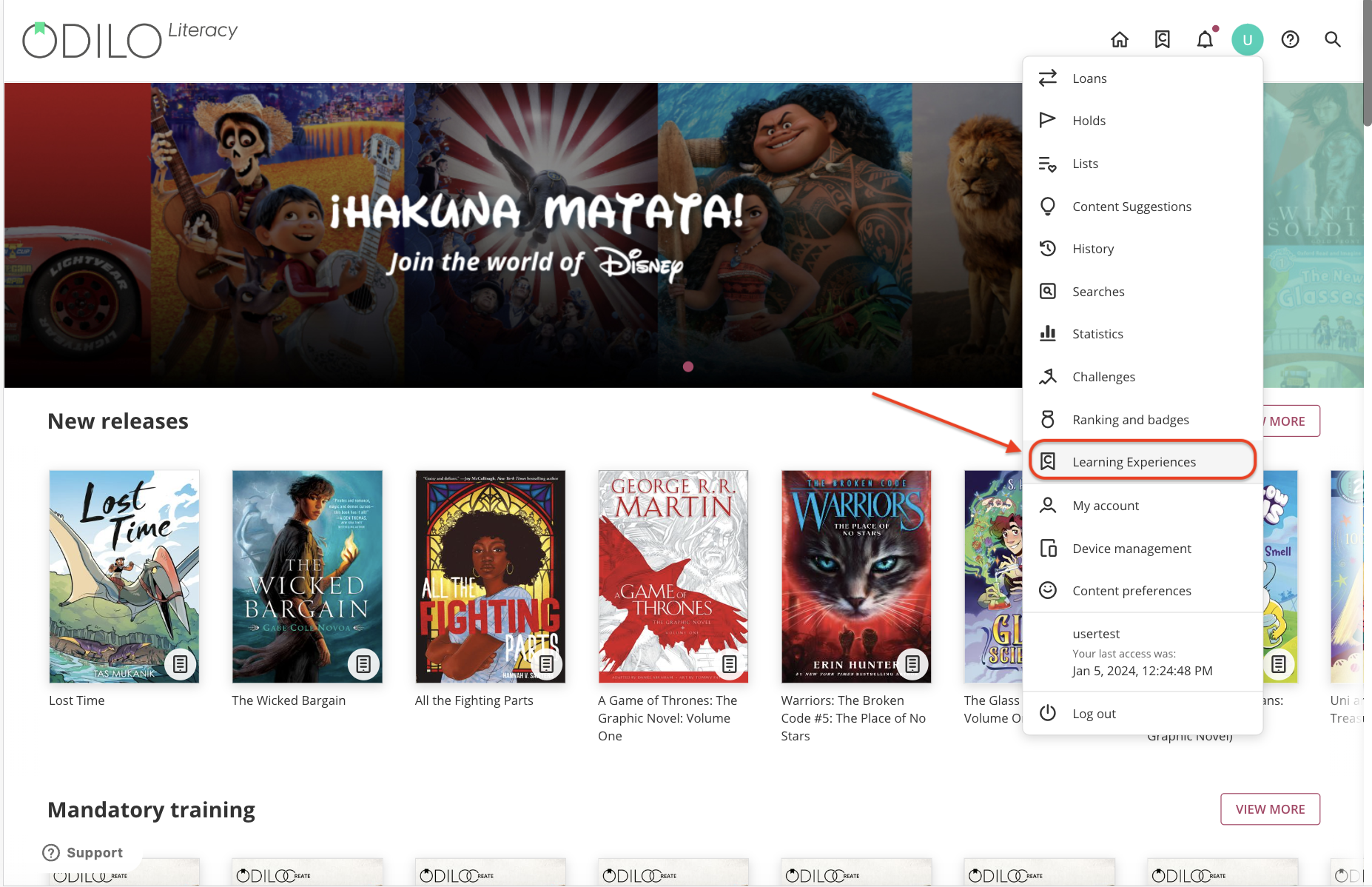This screenshot has width=1372, height=887.
Task: Click the Holds flag icon
Action: (1048, 120)
